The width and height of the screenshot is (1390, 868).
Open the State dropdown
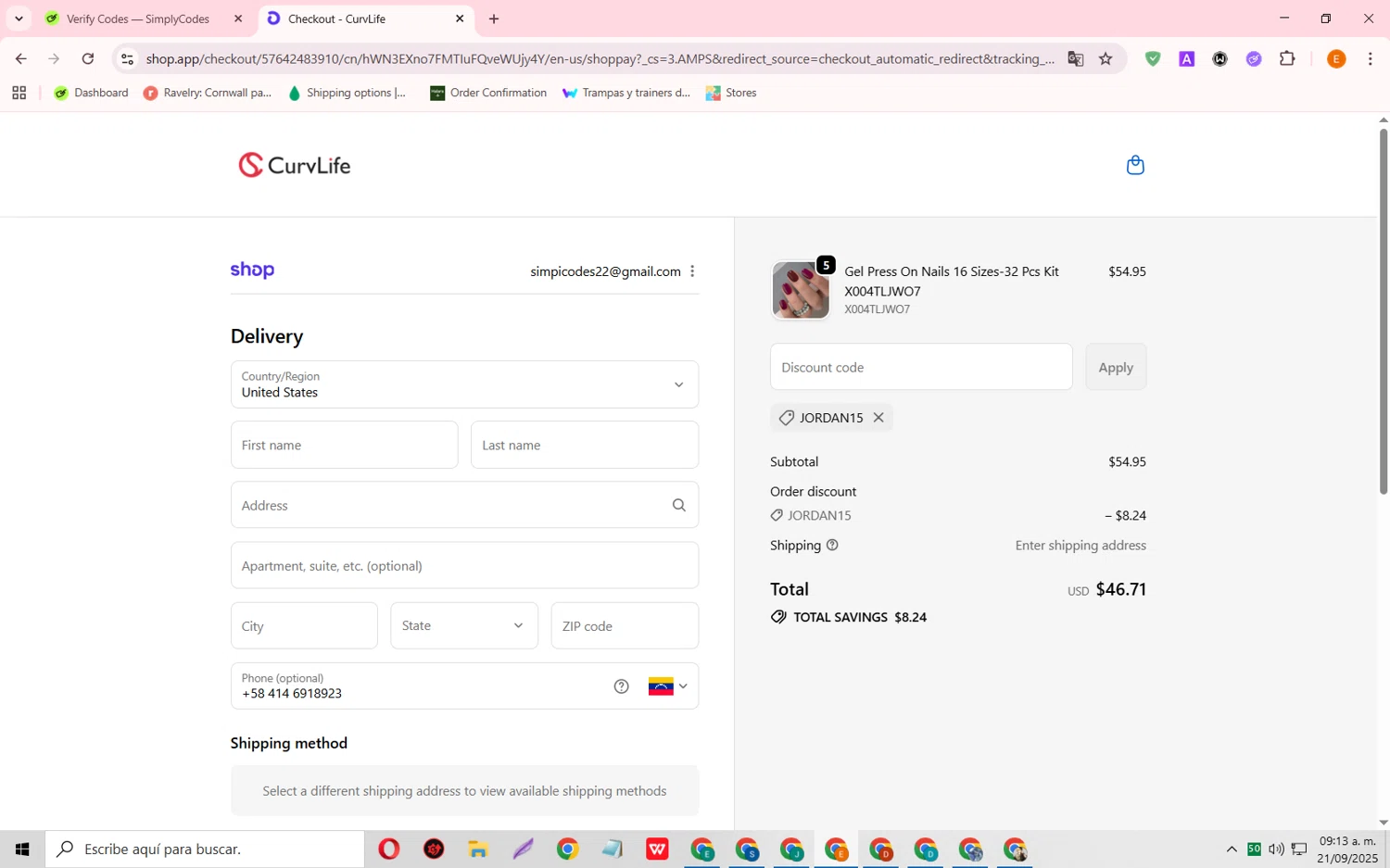click(x=464, y=625)
